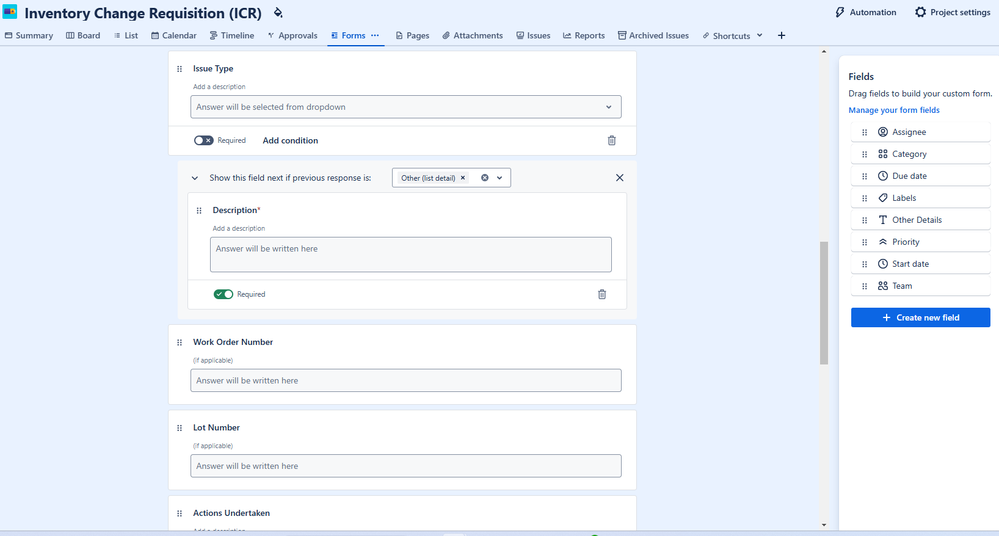Grab the Description field drag handle
The height and width of the screenshot is (536, 999).
click(x=199, y=210)
